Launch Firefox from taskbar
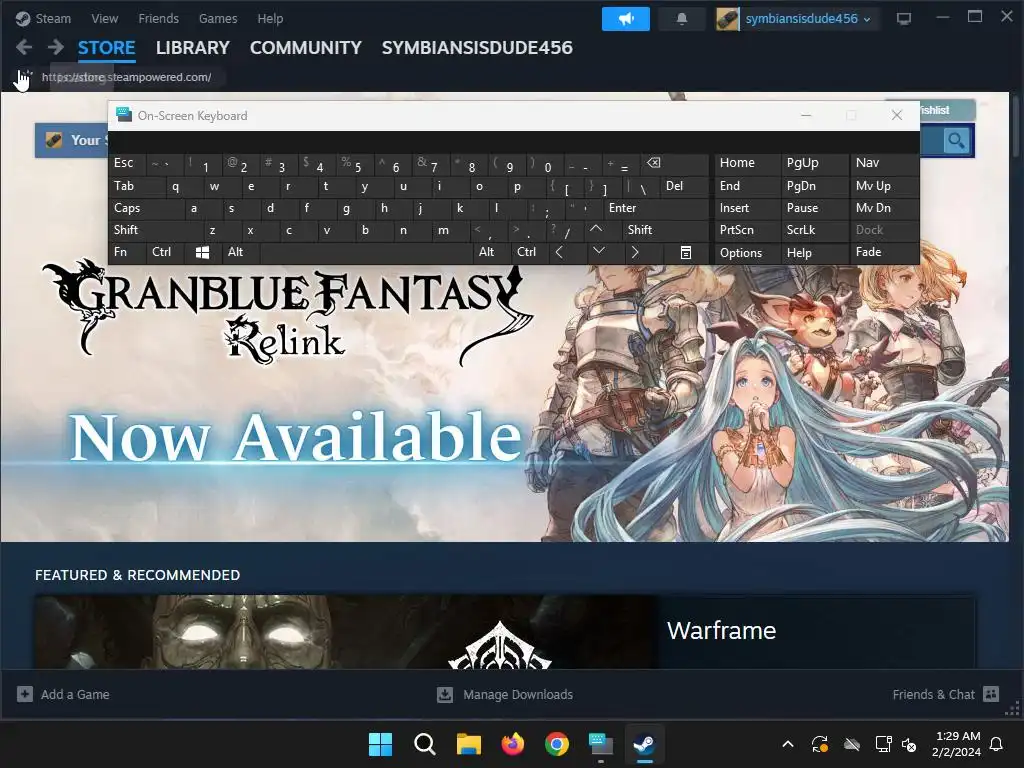This screenshot has width=1024, height=768. pos(513,744)
